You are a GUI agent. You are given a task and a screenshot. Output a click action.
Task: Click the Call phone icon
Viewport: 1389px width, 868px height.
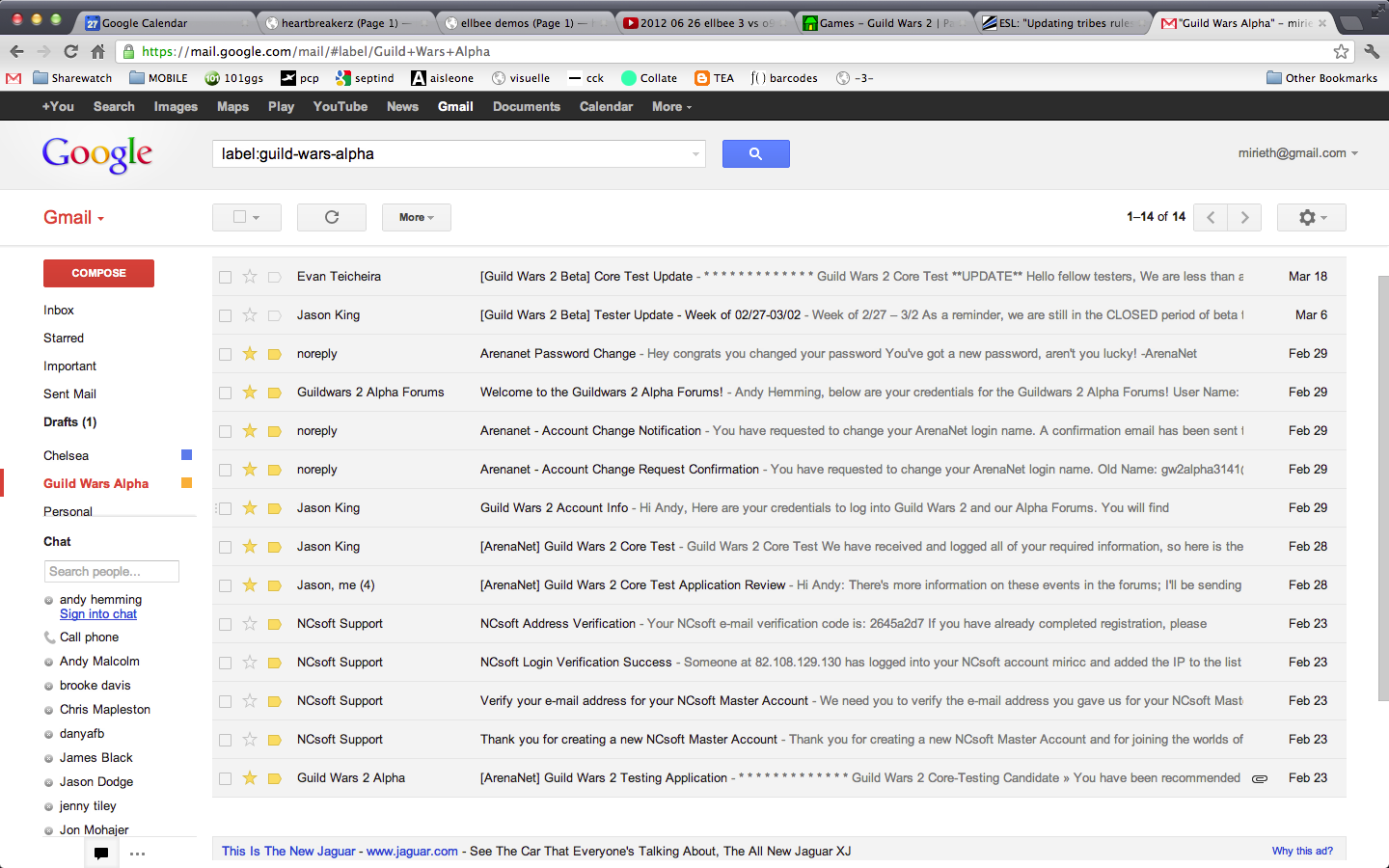tap(49, 637)
